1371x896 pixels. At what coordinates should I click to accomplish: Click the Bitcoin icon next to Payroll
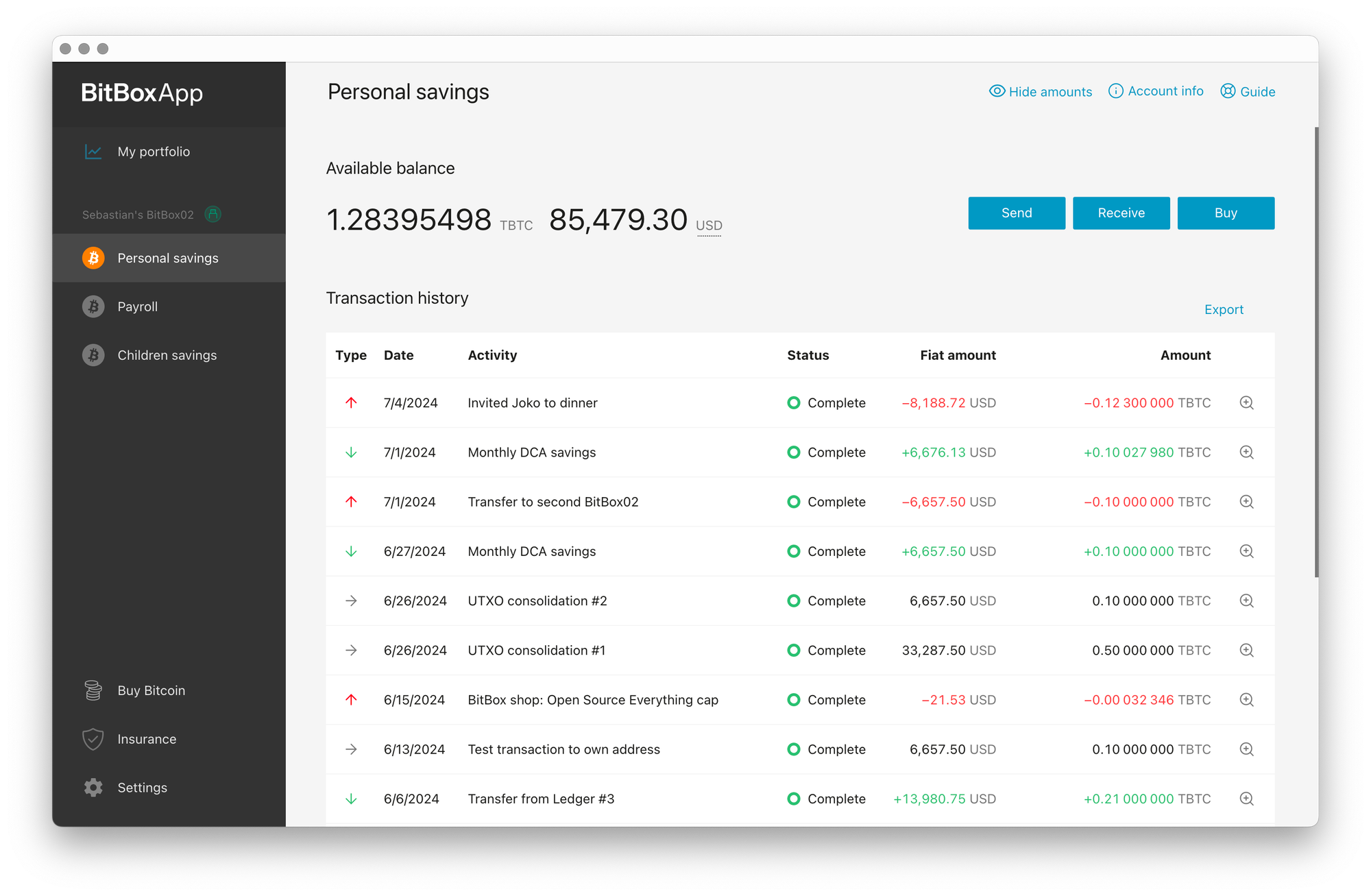[93, 306]
